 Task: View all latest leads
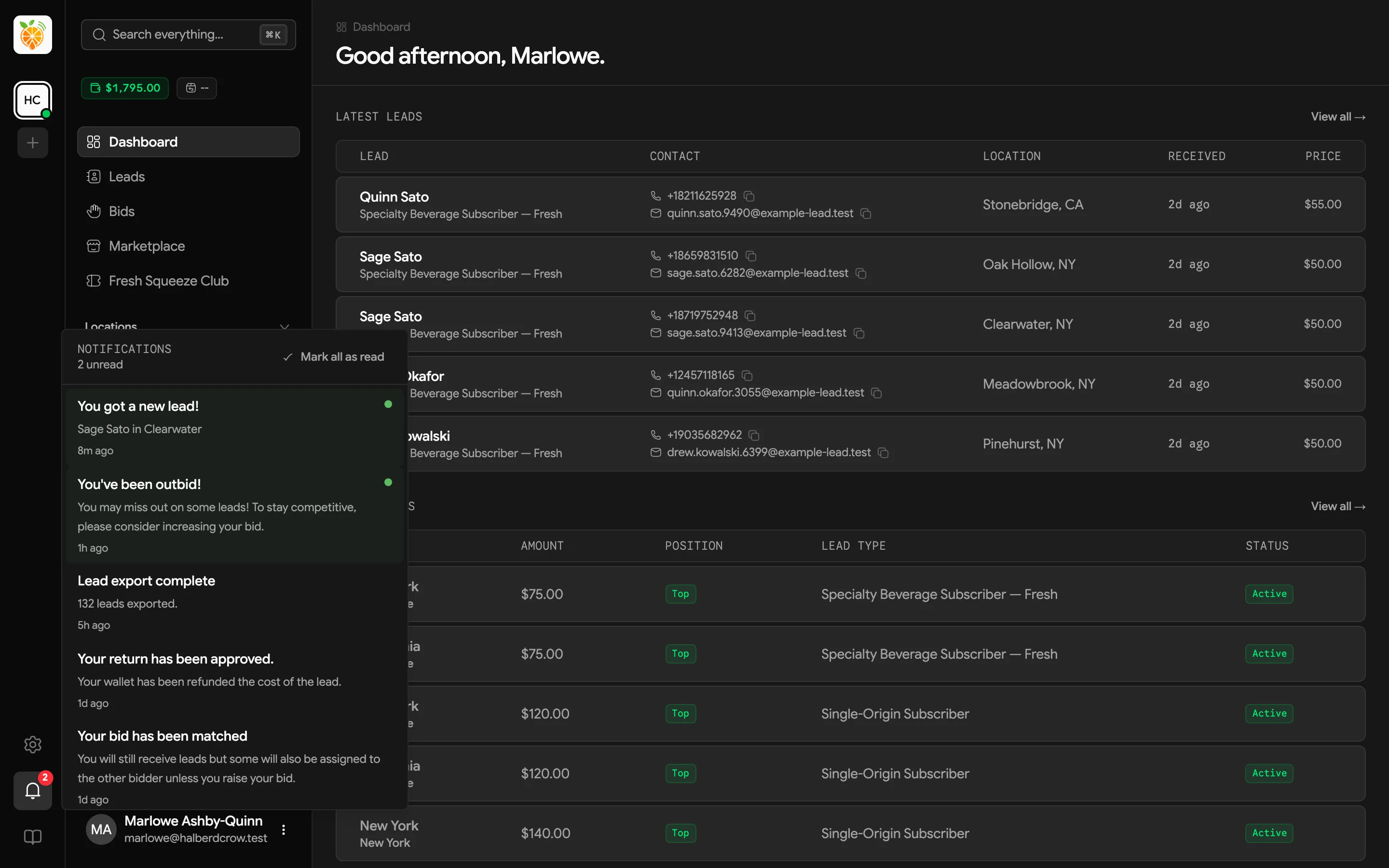point(1338,117)
